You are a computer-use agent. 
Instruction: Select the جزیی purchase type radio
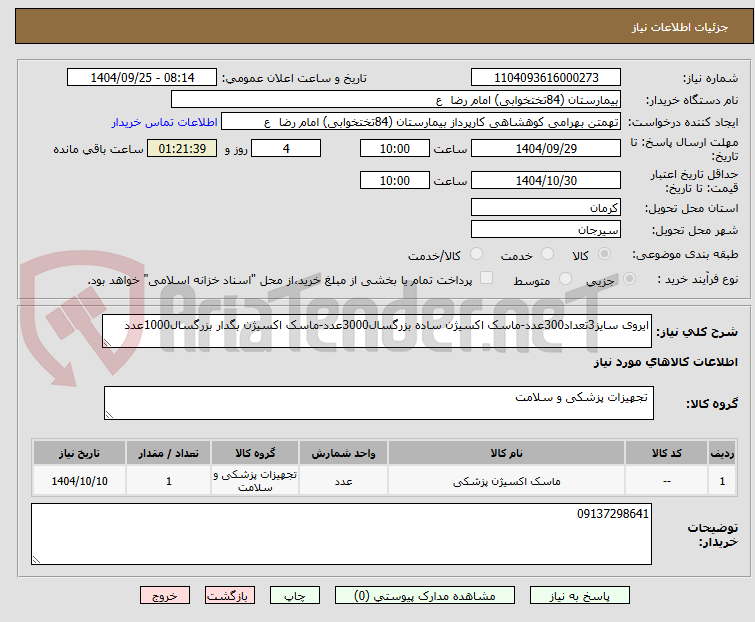(629, 279)
